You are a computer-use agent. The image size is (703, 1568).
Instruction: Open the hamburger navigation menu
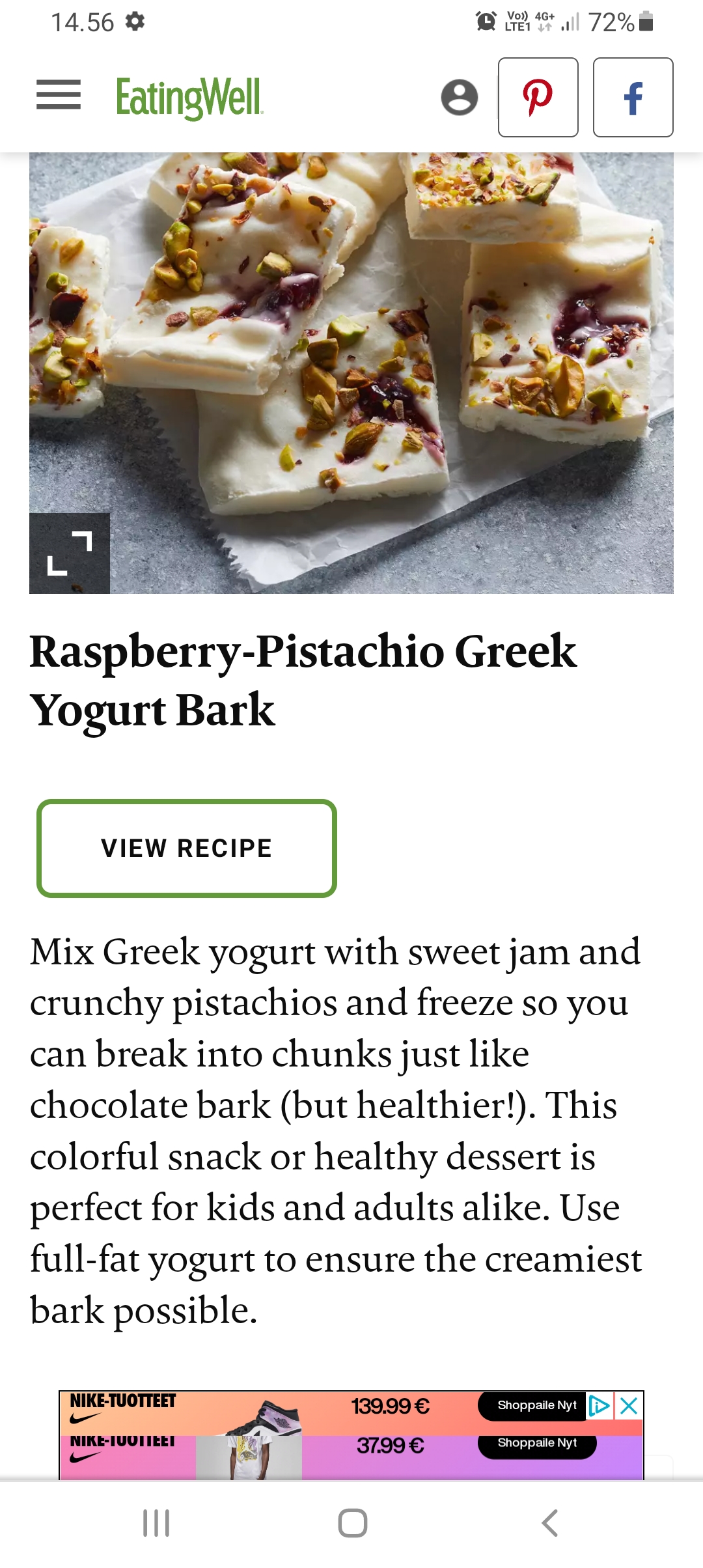(59, 95)
